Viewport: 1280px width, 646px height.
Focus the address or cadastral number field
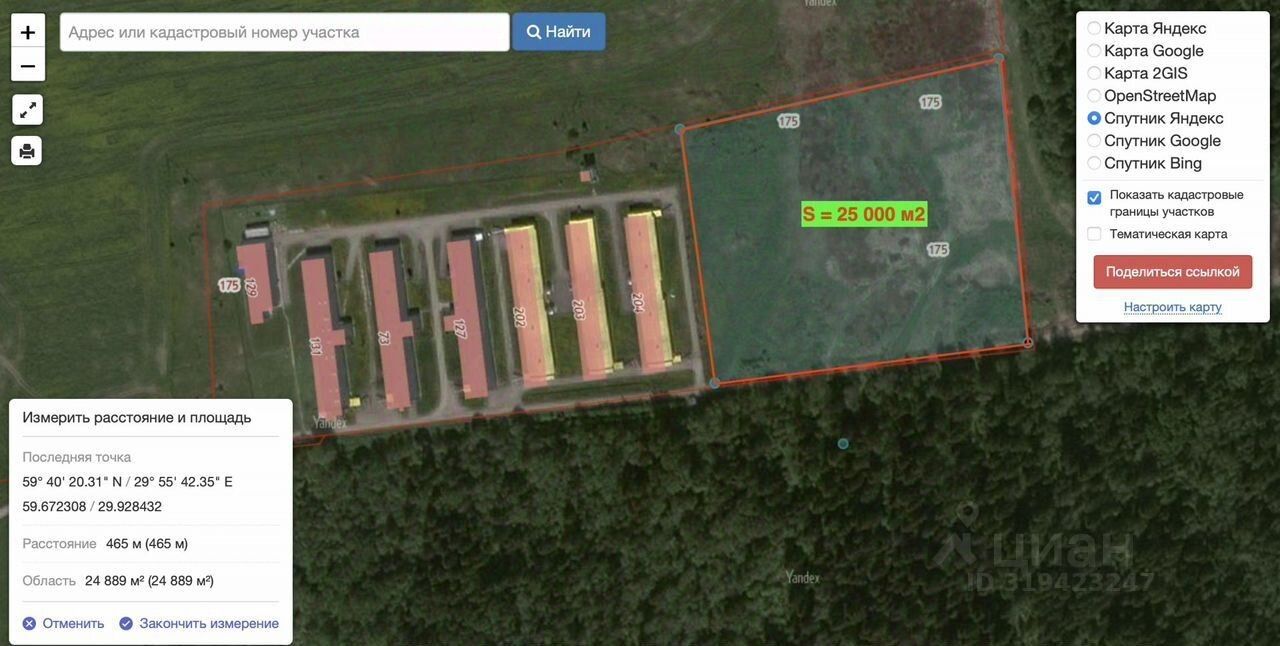tap(285, 32)
